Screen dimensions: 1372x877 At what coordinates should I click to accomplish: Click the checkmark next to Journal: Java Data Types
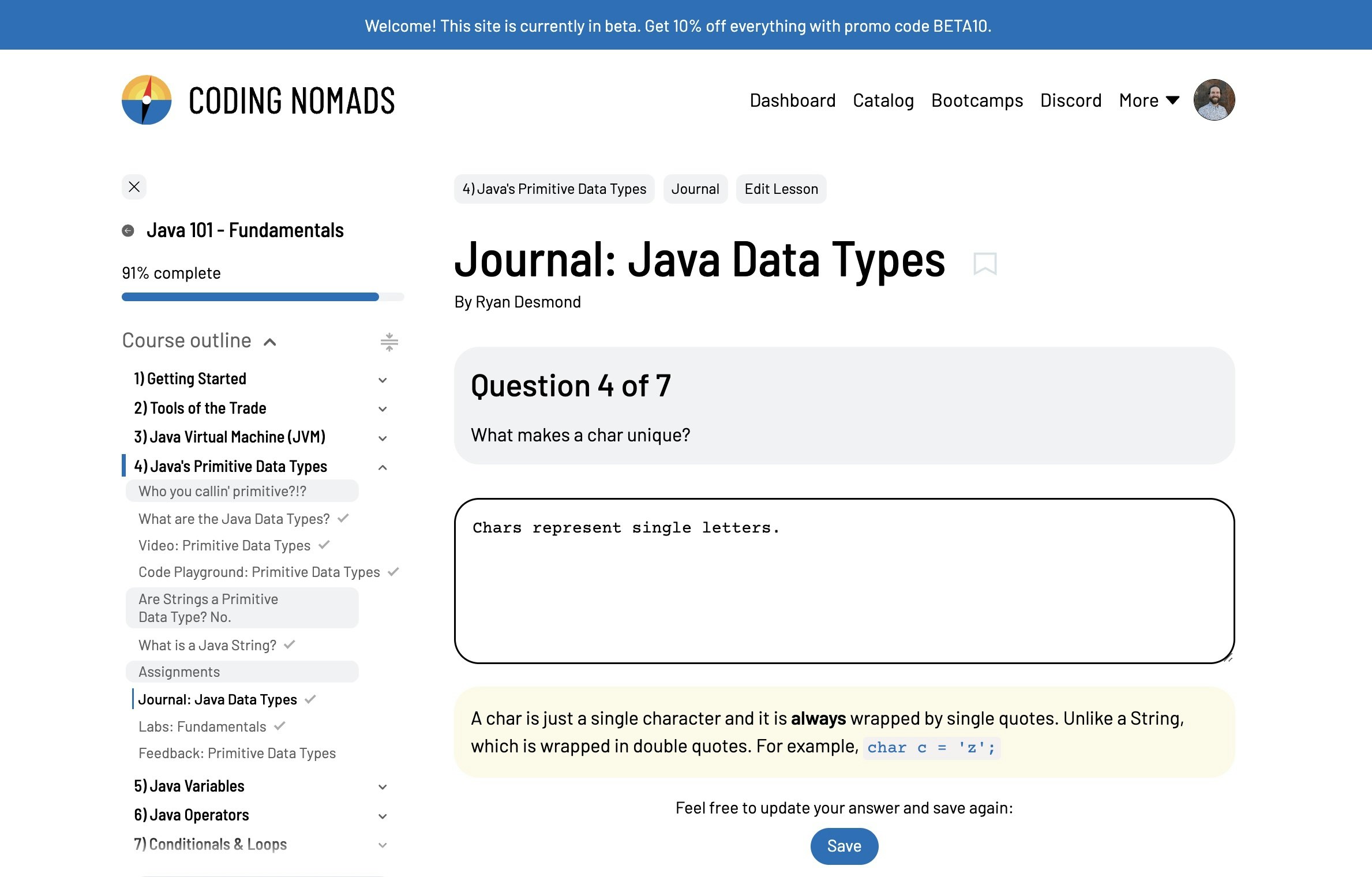coord(310,699)
